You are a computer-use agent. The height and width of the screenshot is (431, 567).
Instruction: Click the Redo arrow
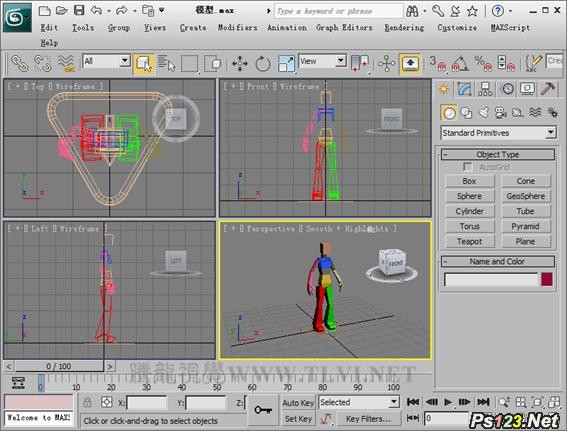click(x=122, y=11)
